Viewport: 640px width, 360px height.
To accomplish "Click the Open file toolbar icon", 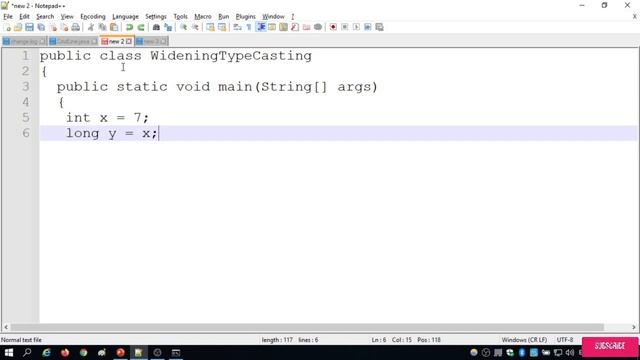I will (18, 27).
